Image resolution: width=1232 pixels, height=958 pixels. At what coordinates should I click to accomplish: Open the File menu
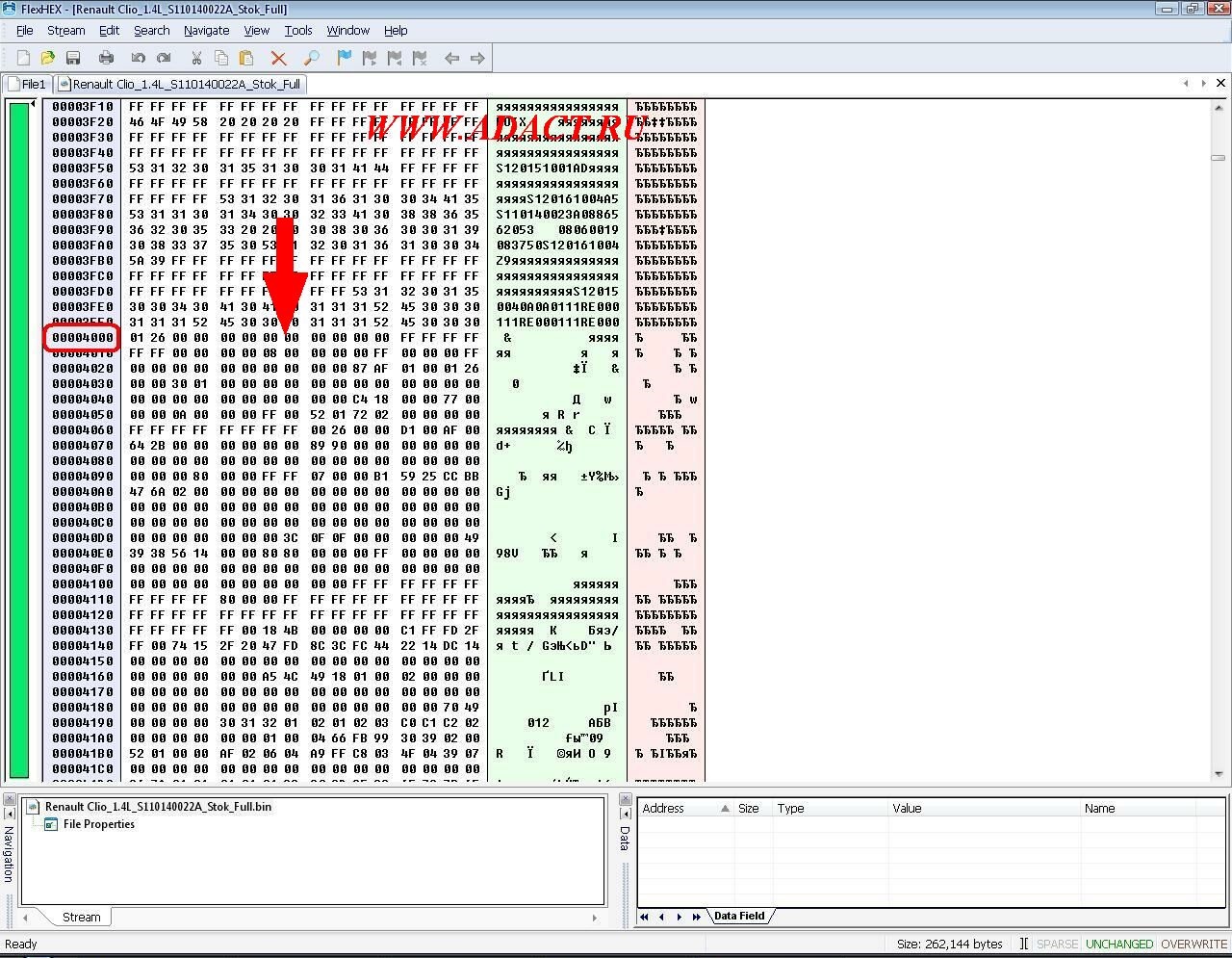click(25, 31)
